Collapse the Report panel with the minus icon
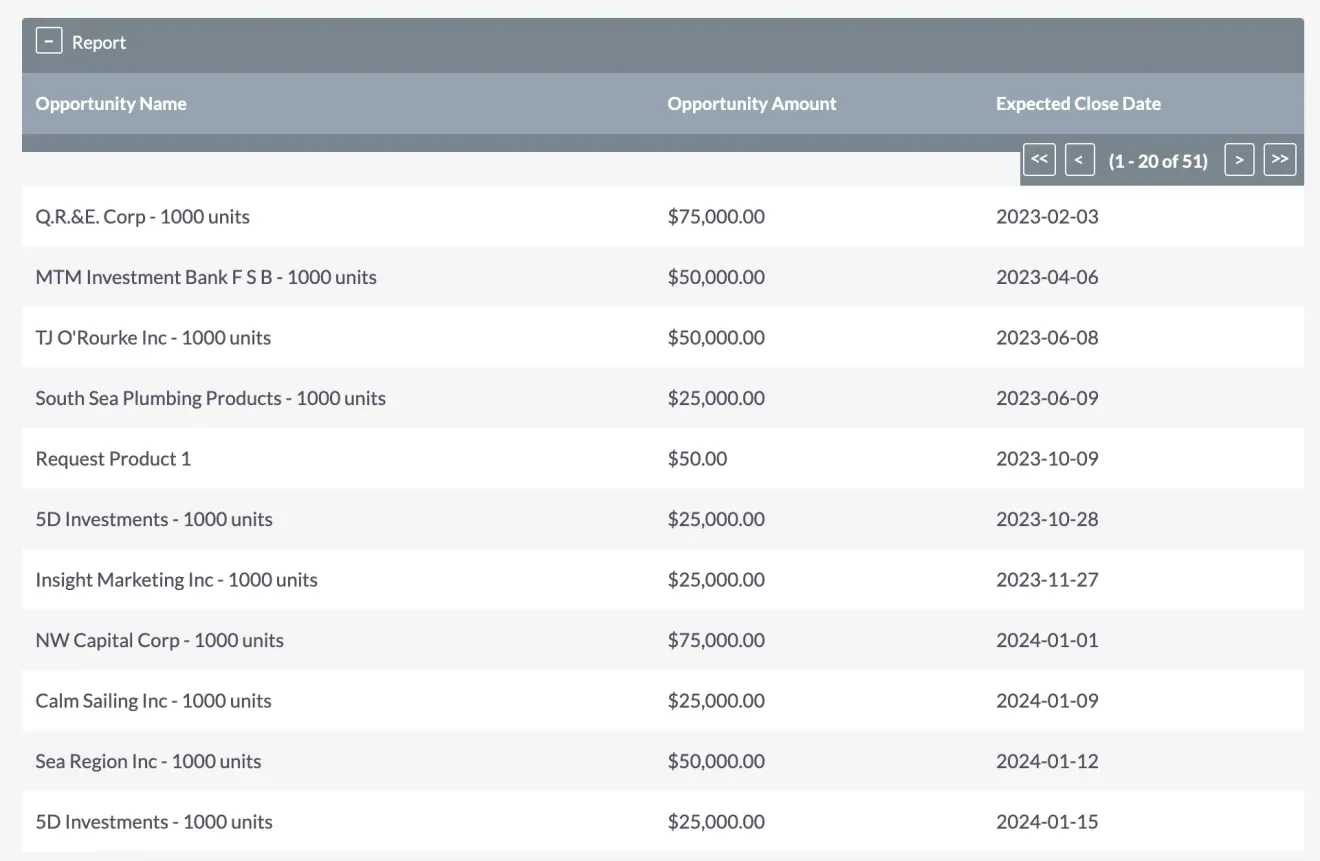This screenshot has height=861, width=1320. pos(48,40)
